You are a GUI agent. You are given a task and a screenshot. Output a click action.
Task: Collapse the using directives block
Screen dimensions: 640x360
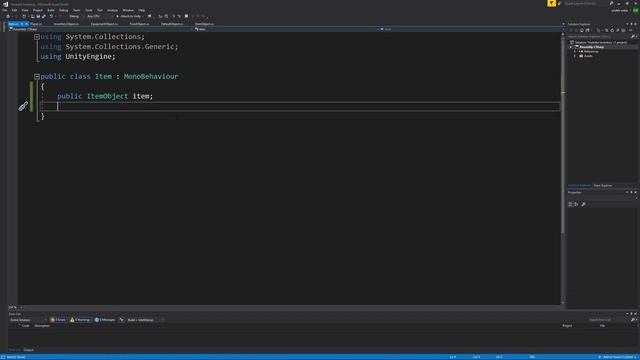[x=37, y=37]
